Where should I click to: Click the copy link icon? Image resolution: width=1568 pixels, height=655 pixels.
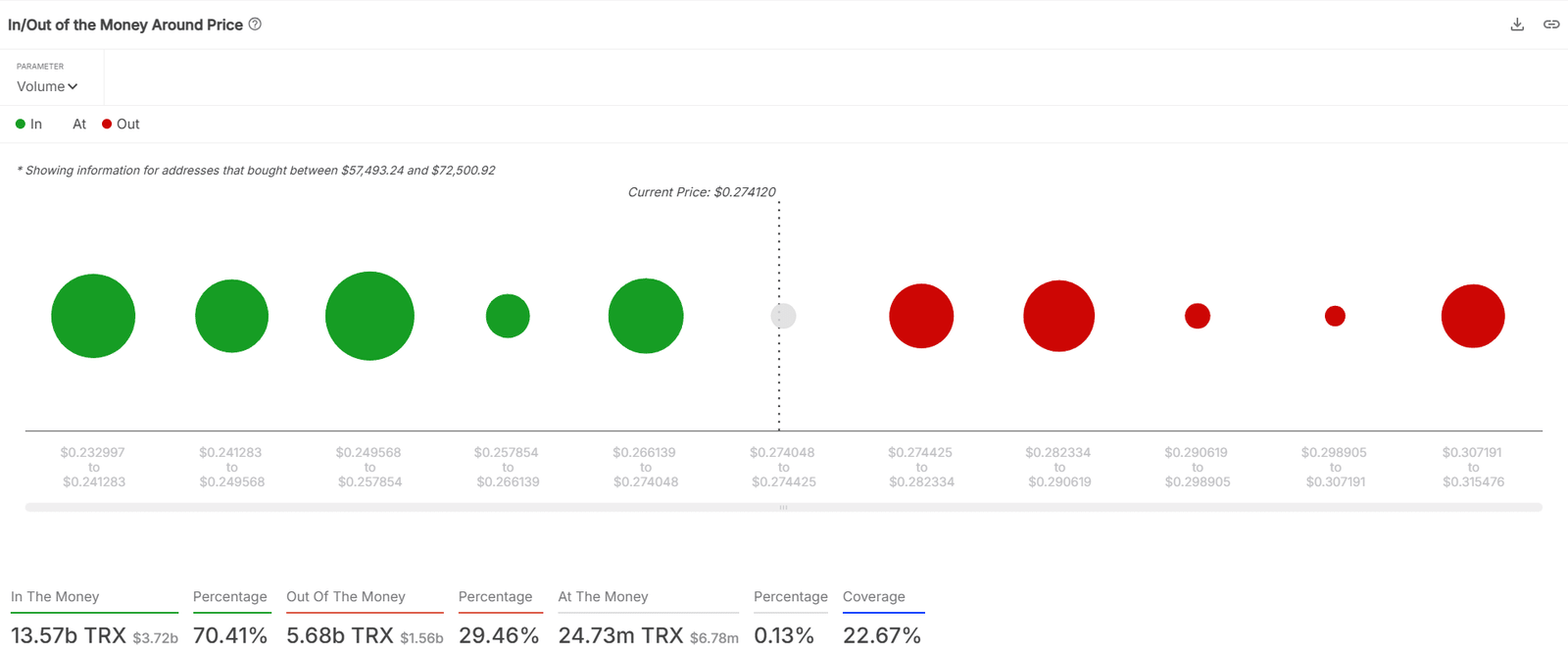point(1551,25)
